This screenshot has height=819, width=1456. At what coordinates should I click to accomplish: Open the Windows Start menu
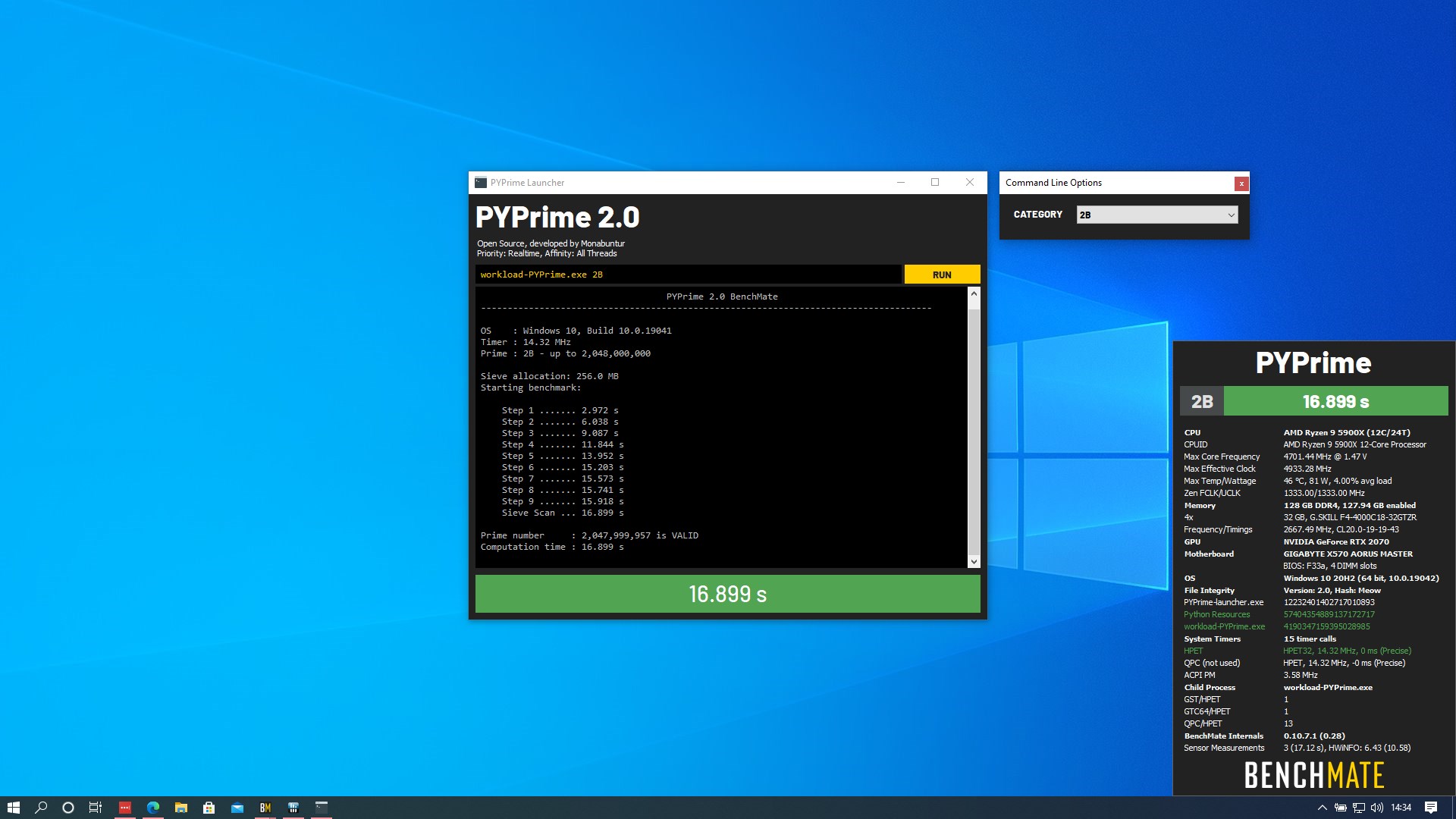click(x=14, y=808)
